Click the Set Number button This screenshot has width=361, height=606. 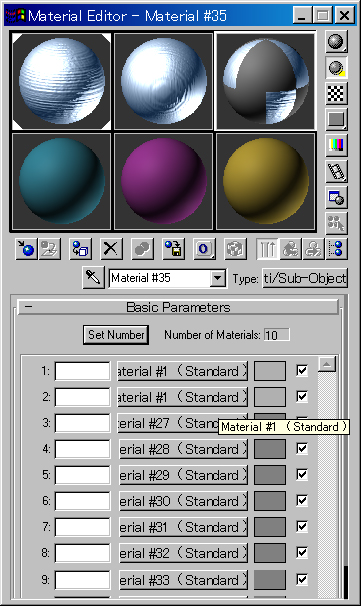(x=116, y=335)
